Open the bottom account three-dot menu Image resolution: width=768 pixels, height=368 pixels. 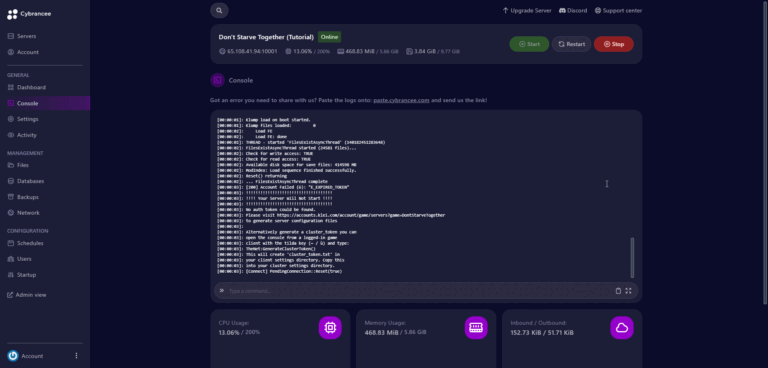tap(76, 356)
